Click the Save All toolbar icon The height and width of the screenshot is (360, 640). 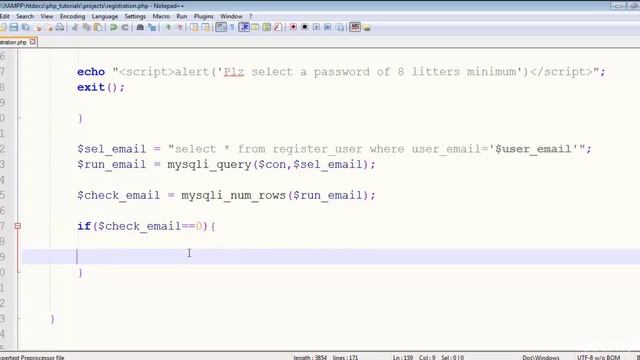[26, 27]
